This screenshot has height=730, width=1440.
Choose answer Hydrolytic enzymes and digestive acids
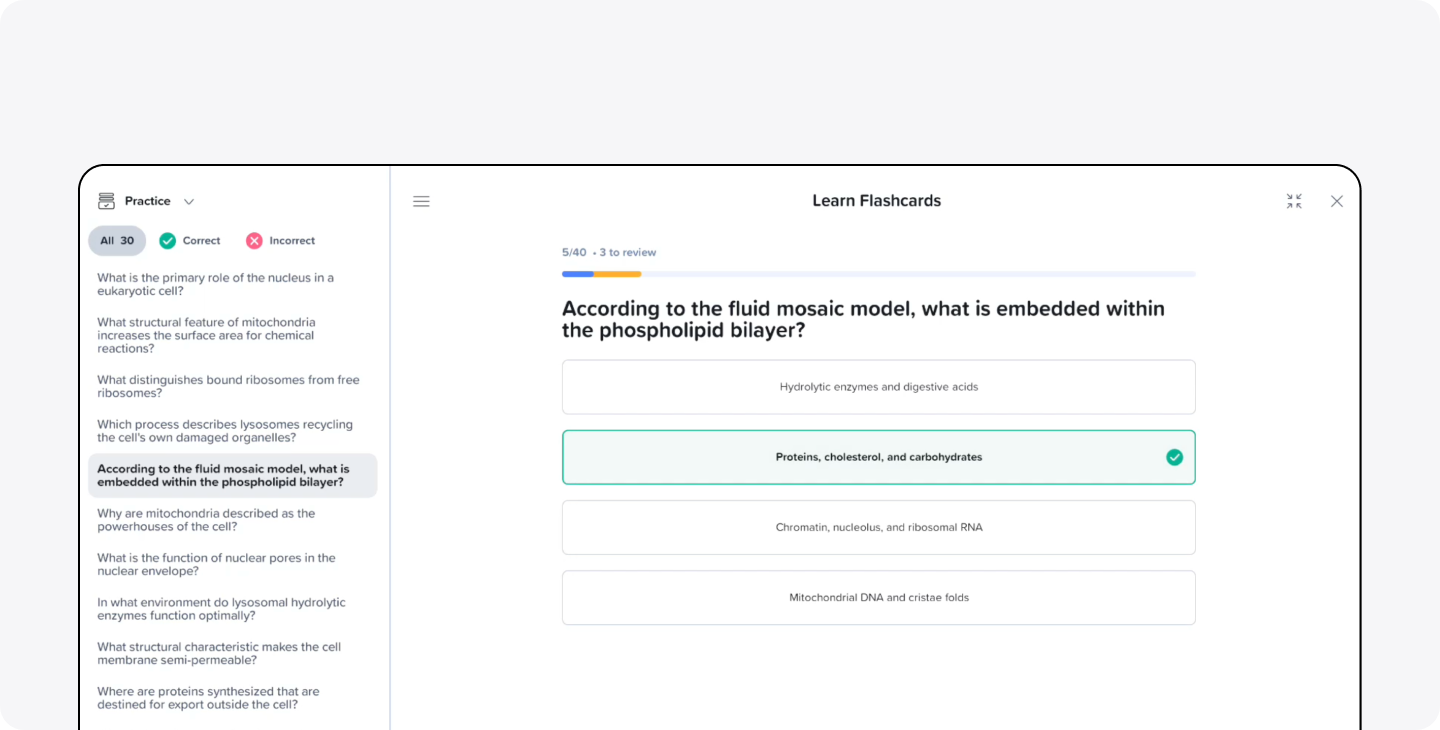[879, 387]
